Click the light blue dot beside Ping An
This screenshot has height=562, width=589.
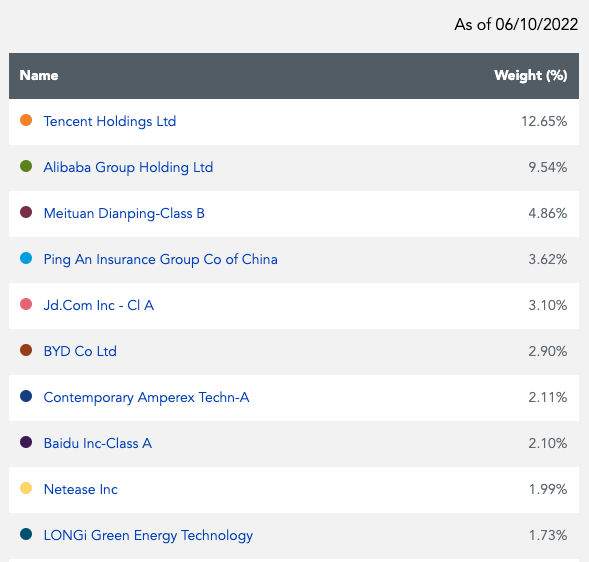(x=26, y=258)
